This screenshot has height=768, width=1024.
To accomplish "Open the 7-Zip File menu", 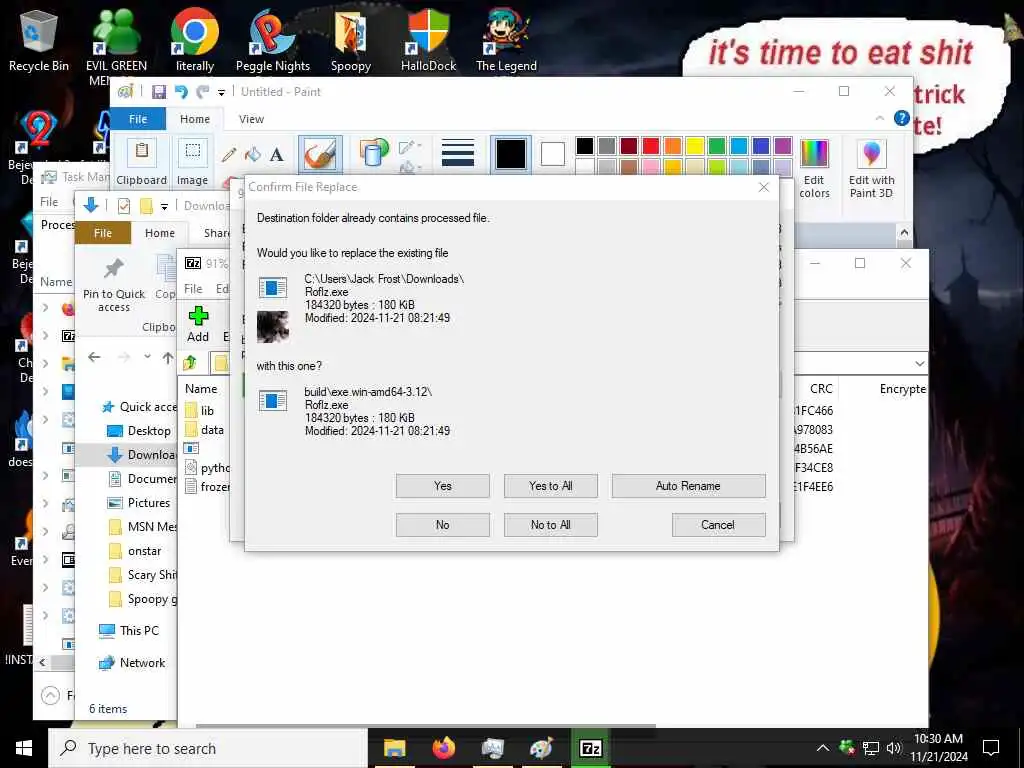I will [x=193, y=289].
